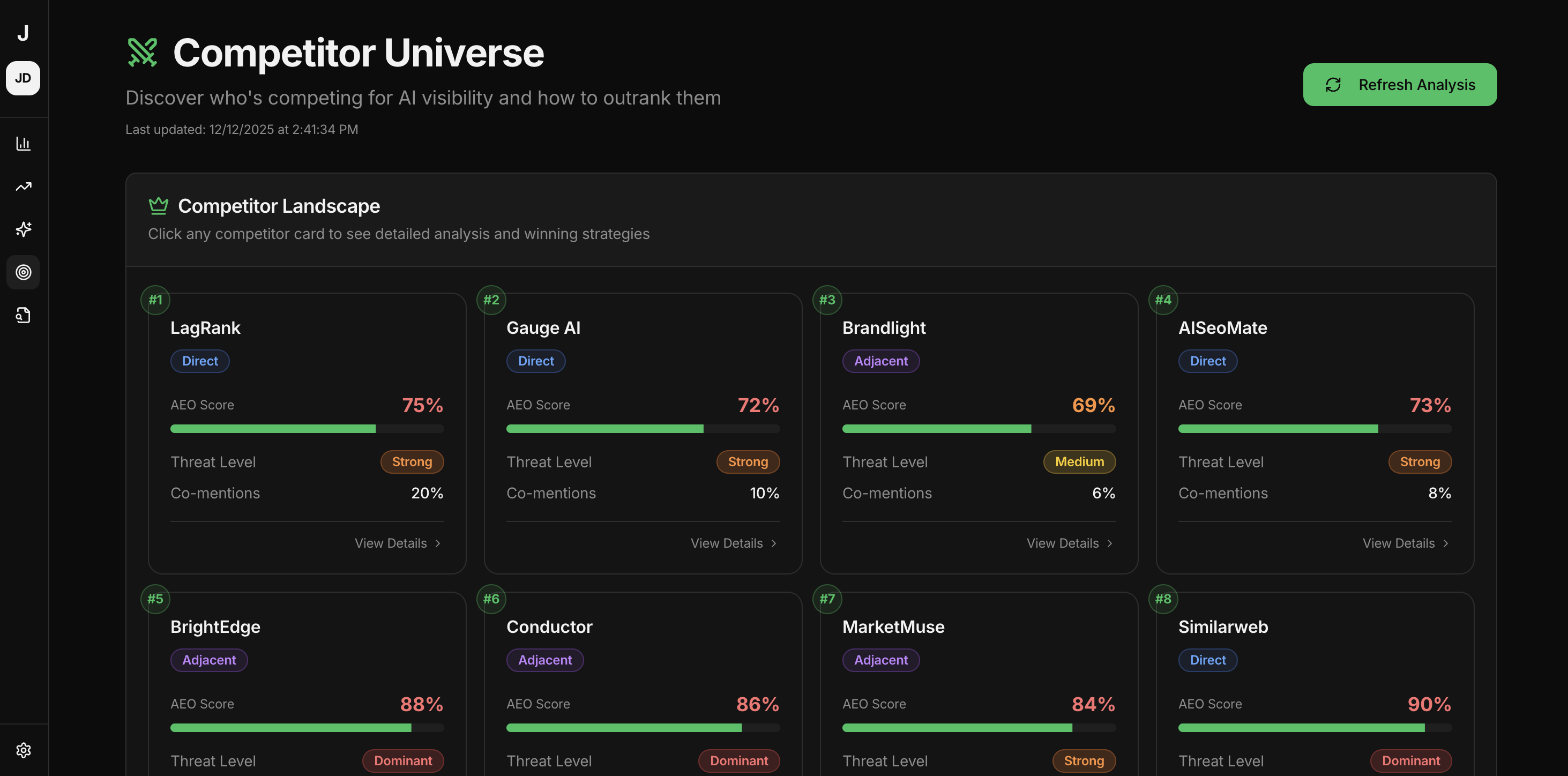This screenshot has height=776, width=1568.
Task: Select the BrightEdge competitor card title
Action: [215, 626]
